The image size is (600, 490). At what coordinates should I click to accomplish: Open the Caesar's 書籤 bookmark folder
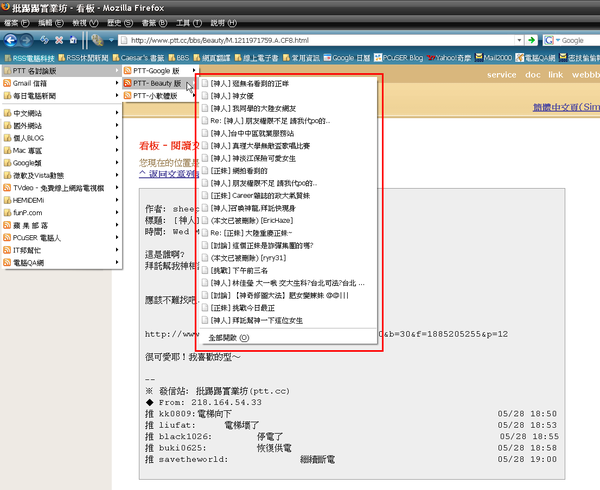pyautogui.click(x=139, y=58)
